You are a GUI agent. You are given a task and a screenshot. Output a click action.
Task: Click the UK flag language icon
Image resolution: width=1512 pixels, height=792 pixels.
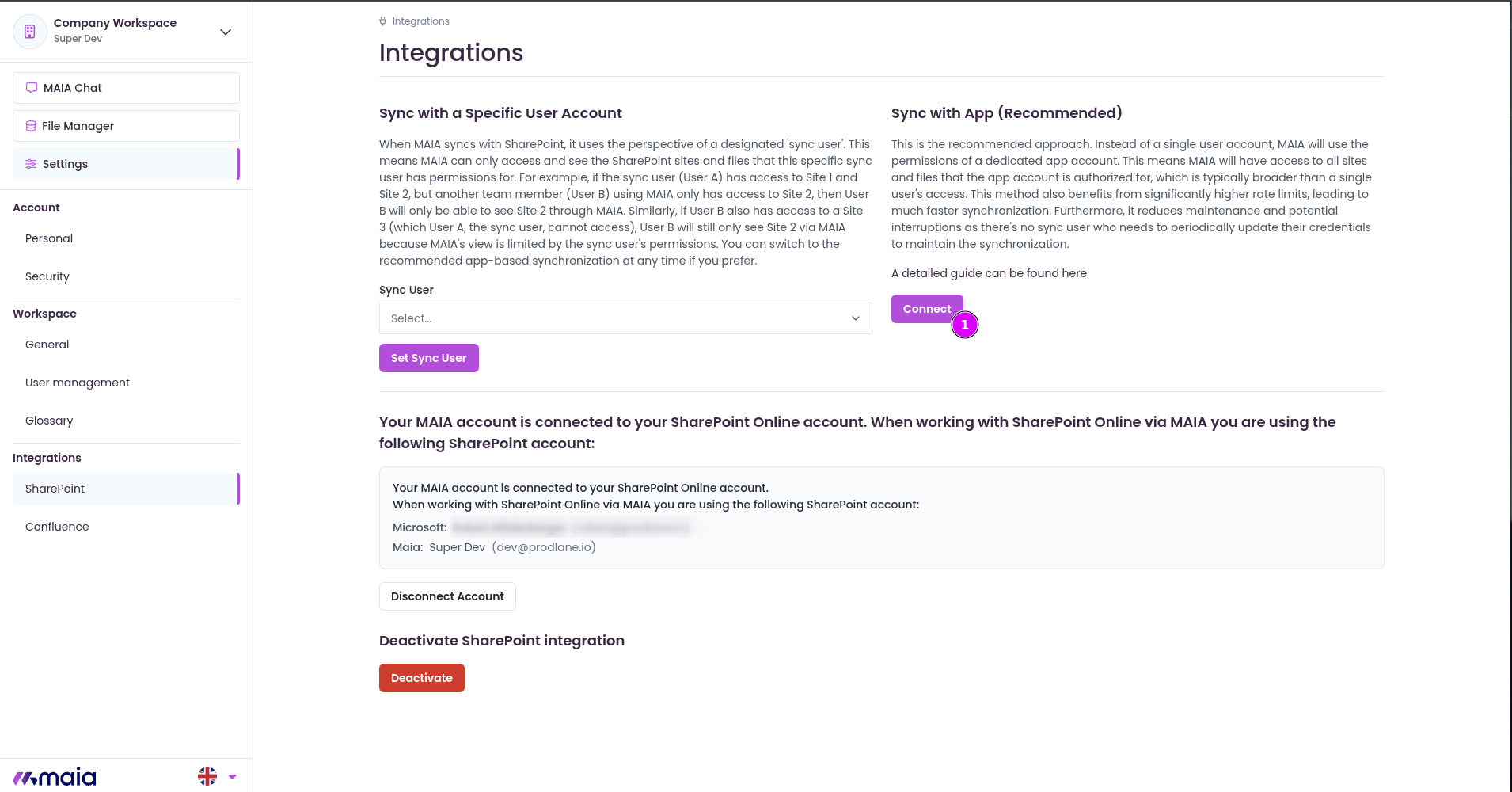[x=207, y=776]
